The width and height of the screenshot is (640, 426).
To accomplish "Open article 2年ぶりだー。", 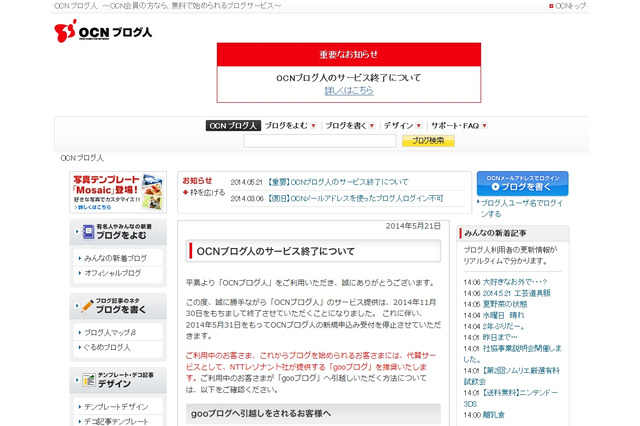I will click(504, 326).
